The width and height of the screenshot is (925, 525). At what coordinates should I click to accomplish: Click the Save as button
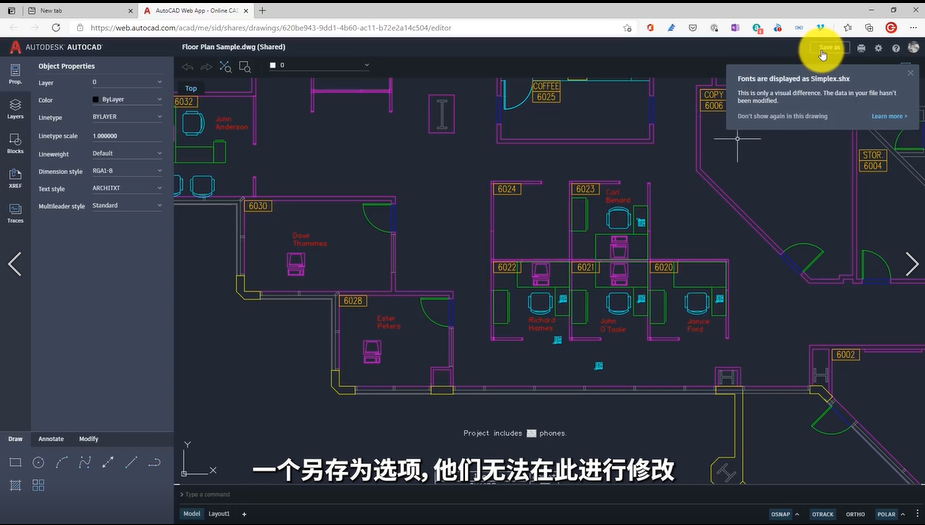pyautogui.click(x=829, y=47)
